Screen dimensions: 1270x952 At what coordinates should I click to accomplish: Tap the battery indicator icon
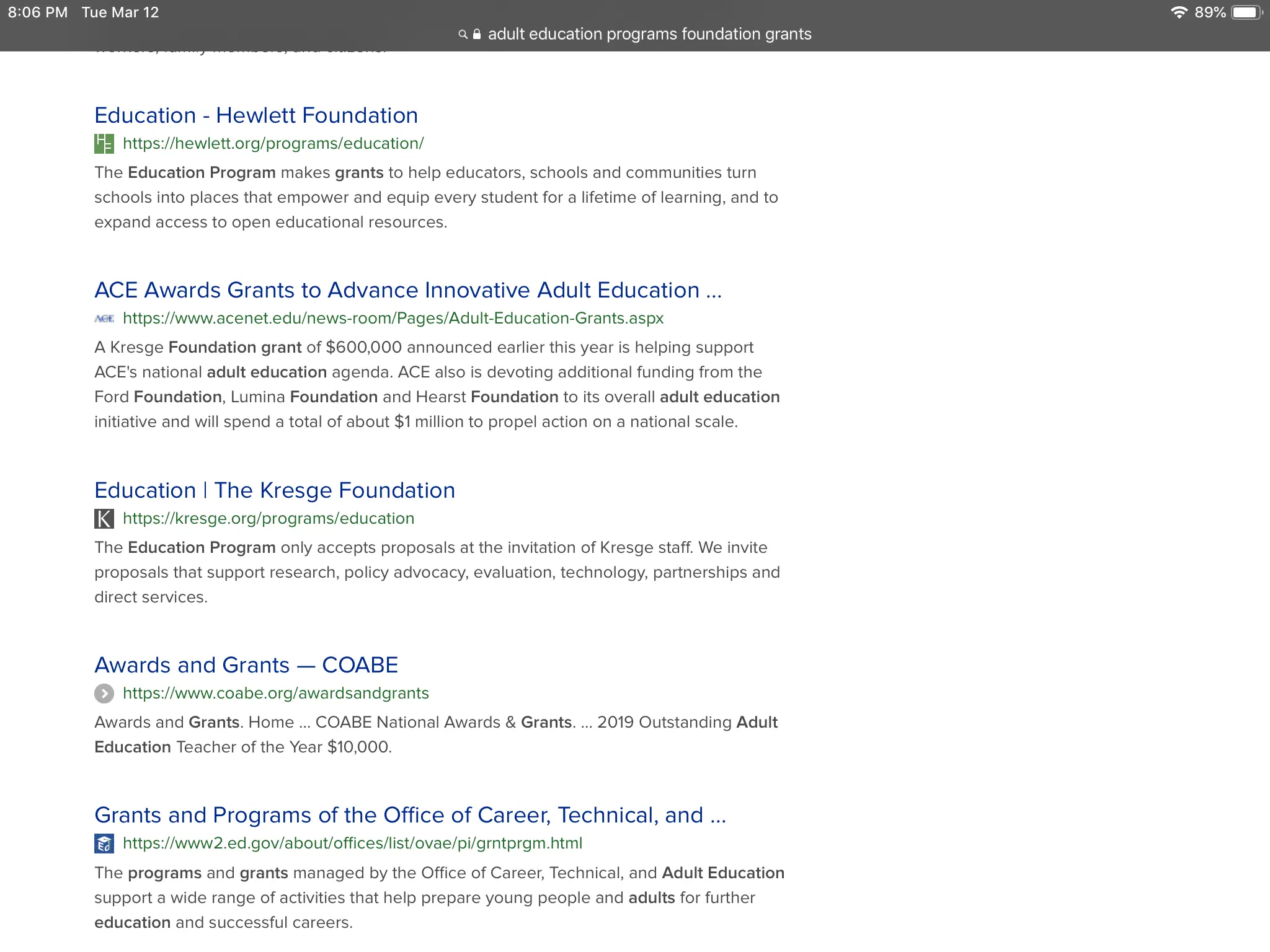[x=1246, y=12]
